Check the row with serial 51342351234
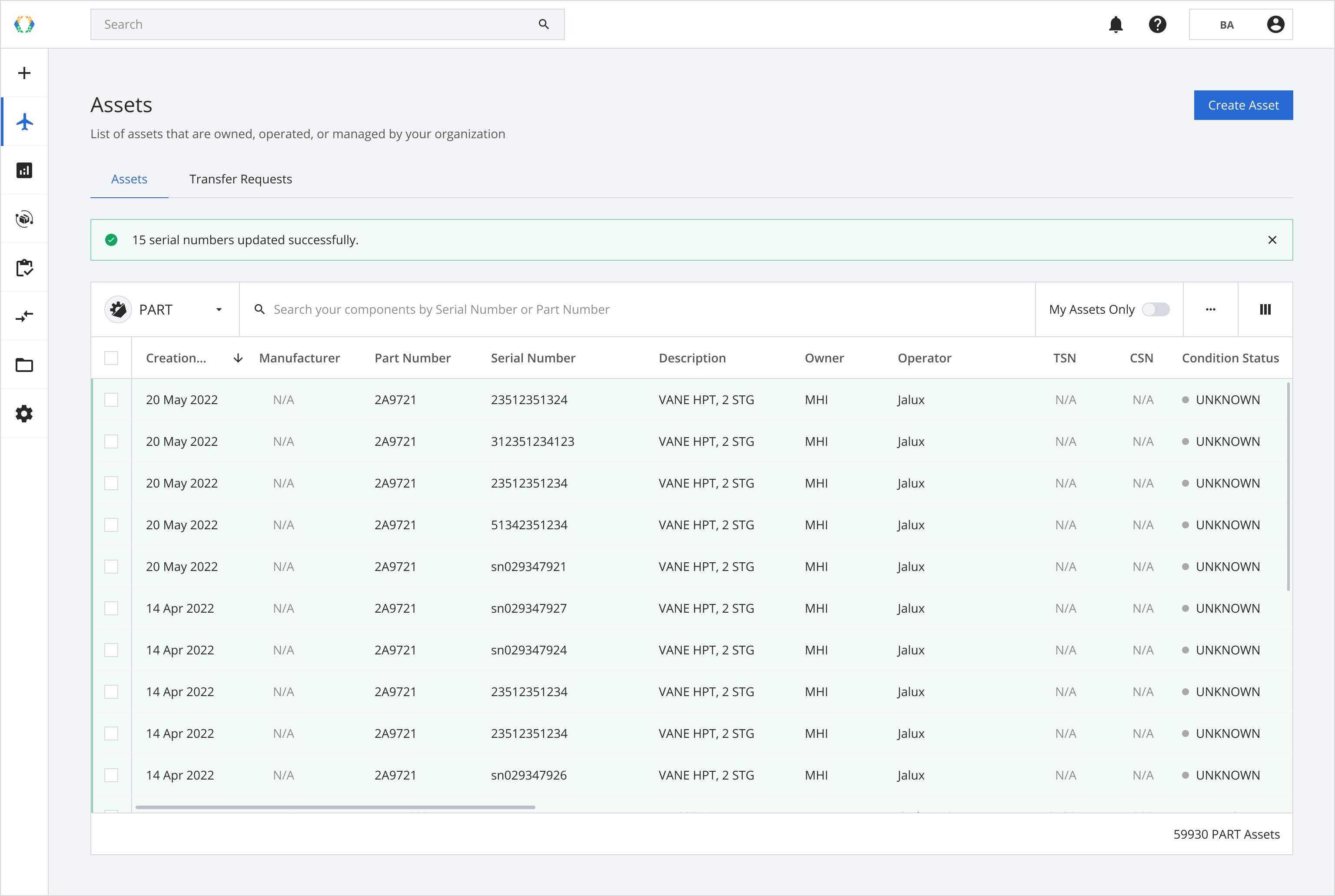1335x896 pixels. tap(111, 525)
